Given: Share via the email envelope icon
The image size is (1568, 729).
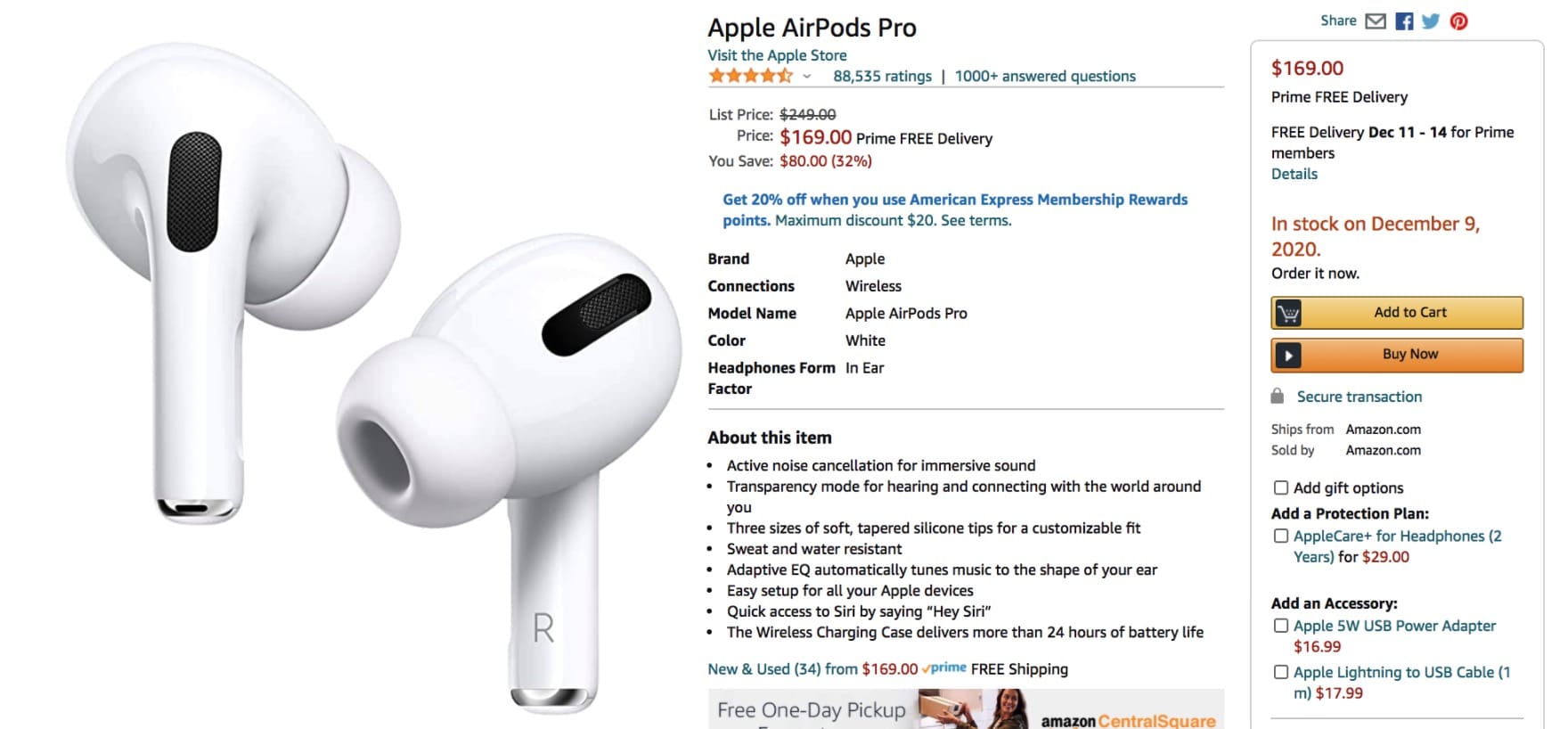Looking at the screenshot, I should (x=1376, y=20).
